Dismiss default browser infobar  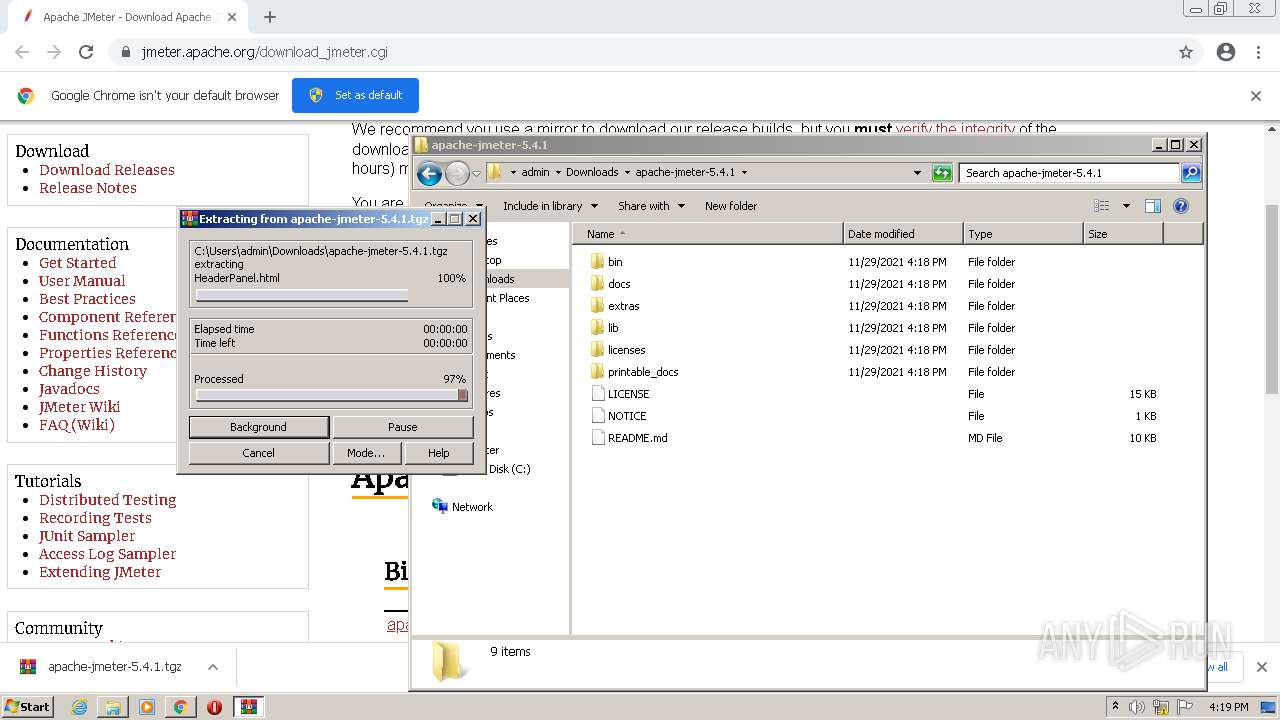point(1256,96)
